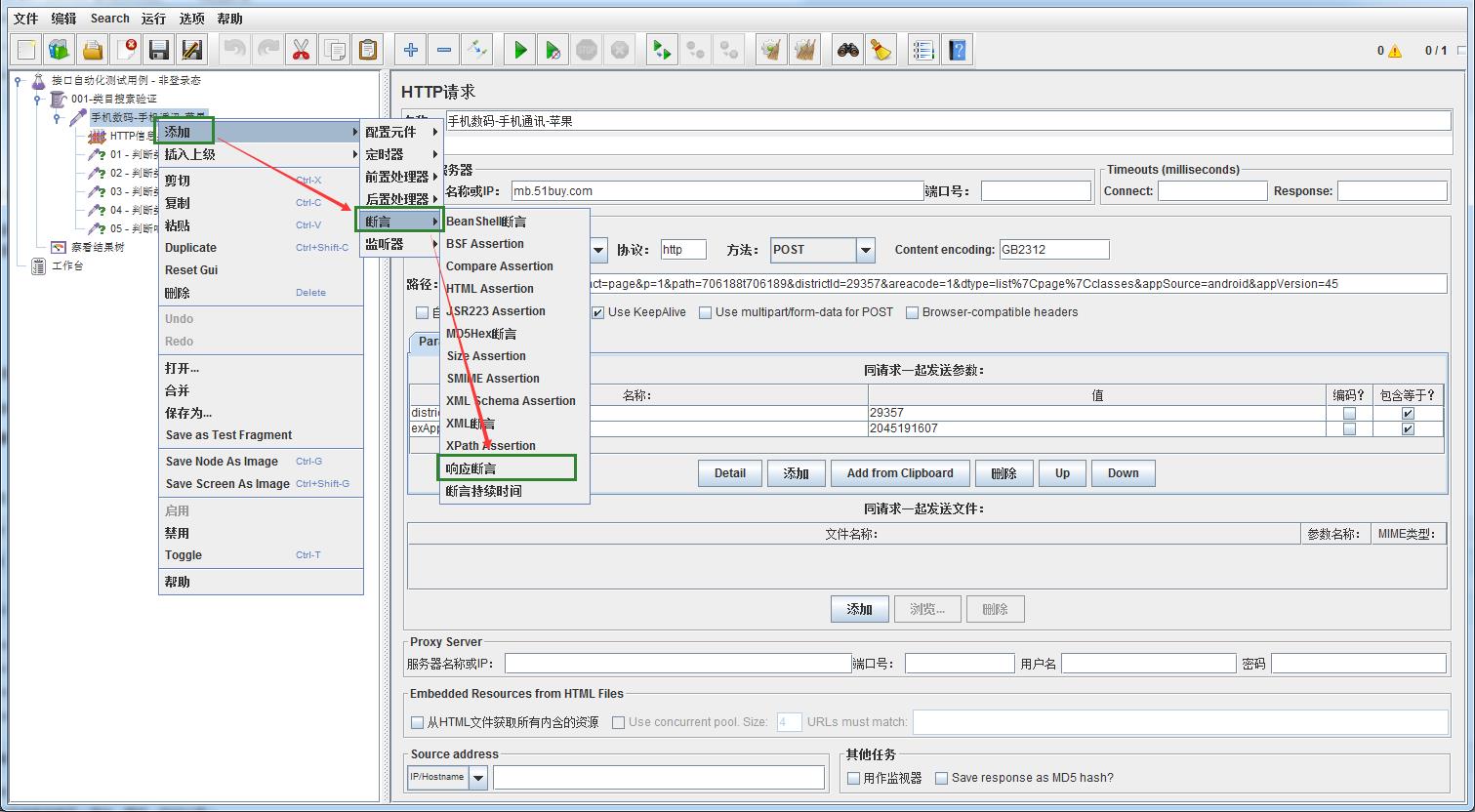Click the gray Shutdown X toolbar icon
Viewport: 1475px width, 812px height.
620,50
